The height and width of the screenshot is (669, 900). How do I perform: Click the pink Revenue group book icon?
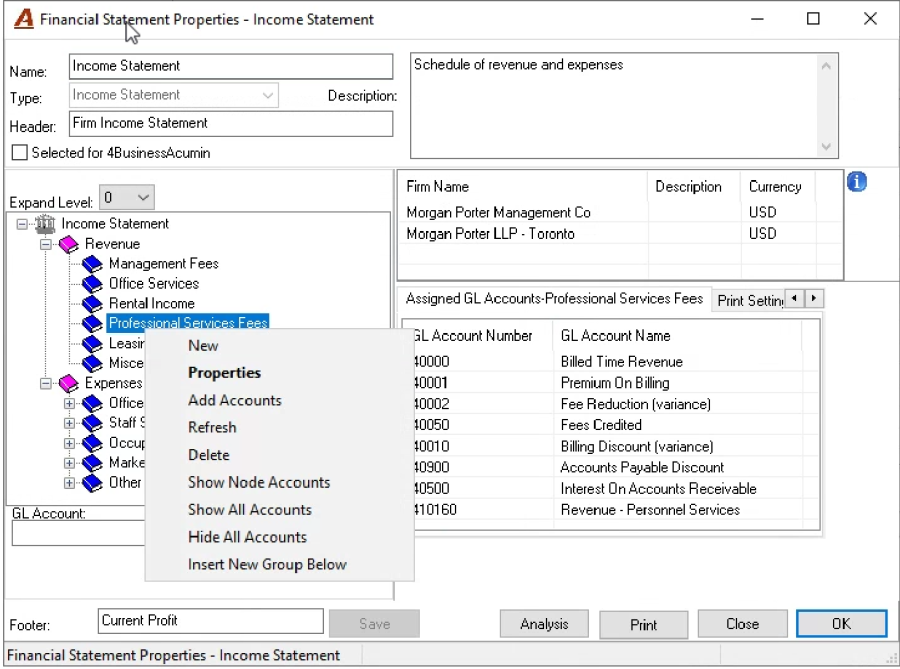tap(68, 244)
